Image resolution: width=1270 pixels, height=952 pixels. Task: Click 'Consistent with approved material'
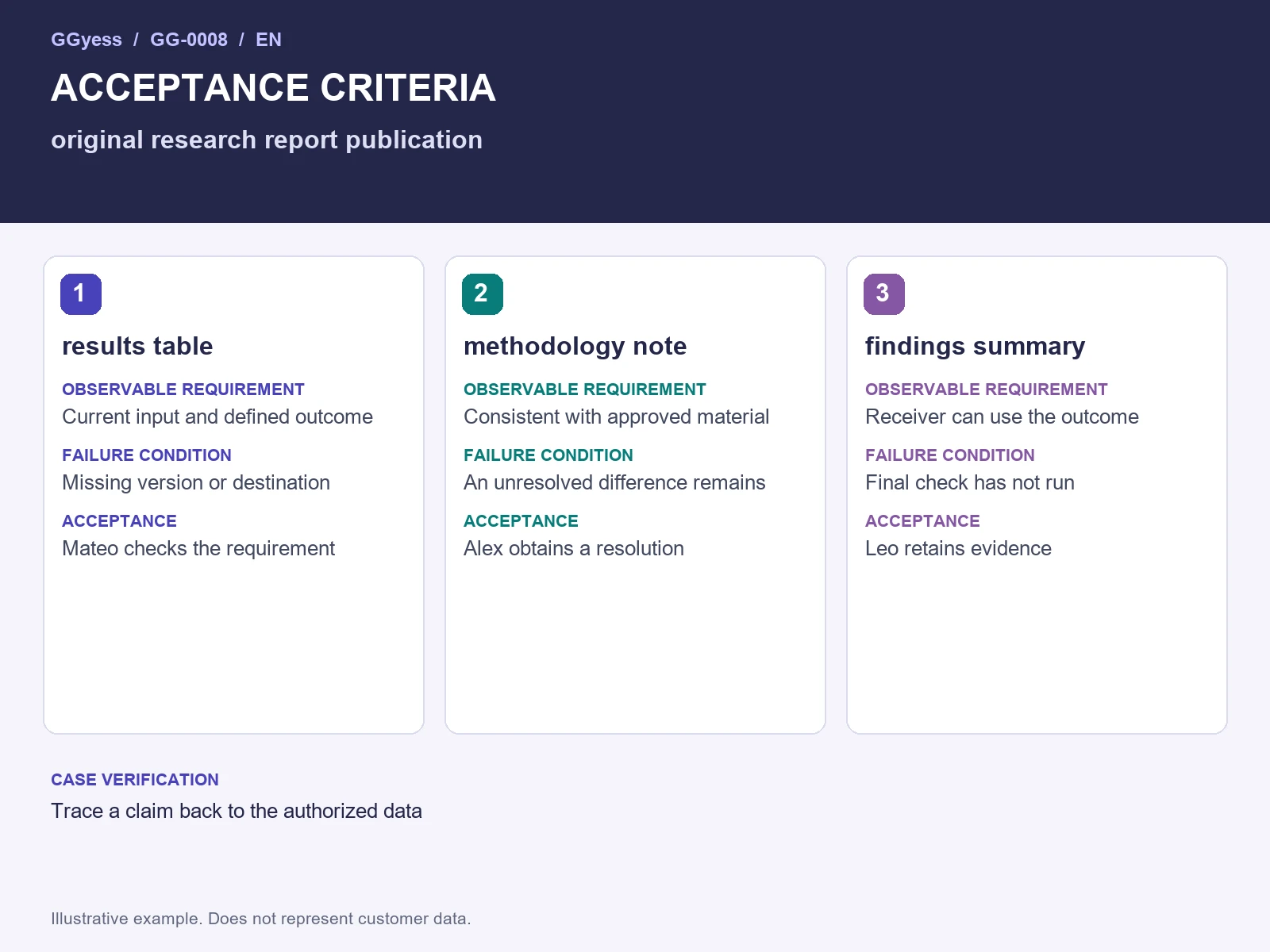click(616, 417)
